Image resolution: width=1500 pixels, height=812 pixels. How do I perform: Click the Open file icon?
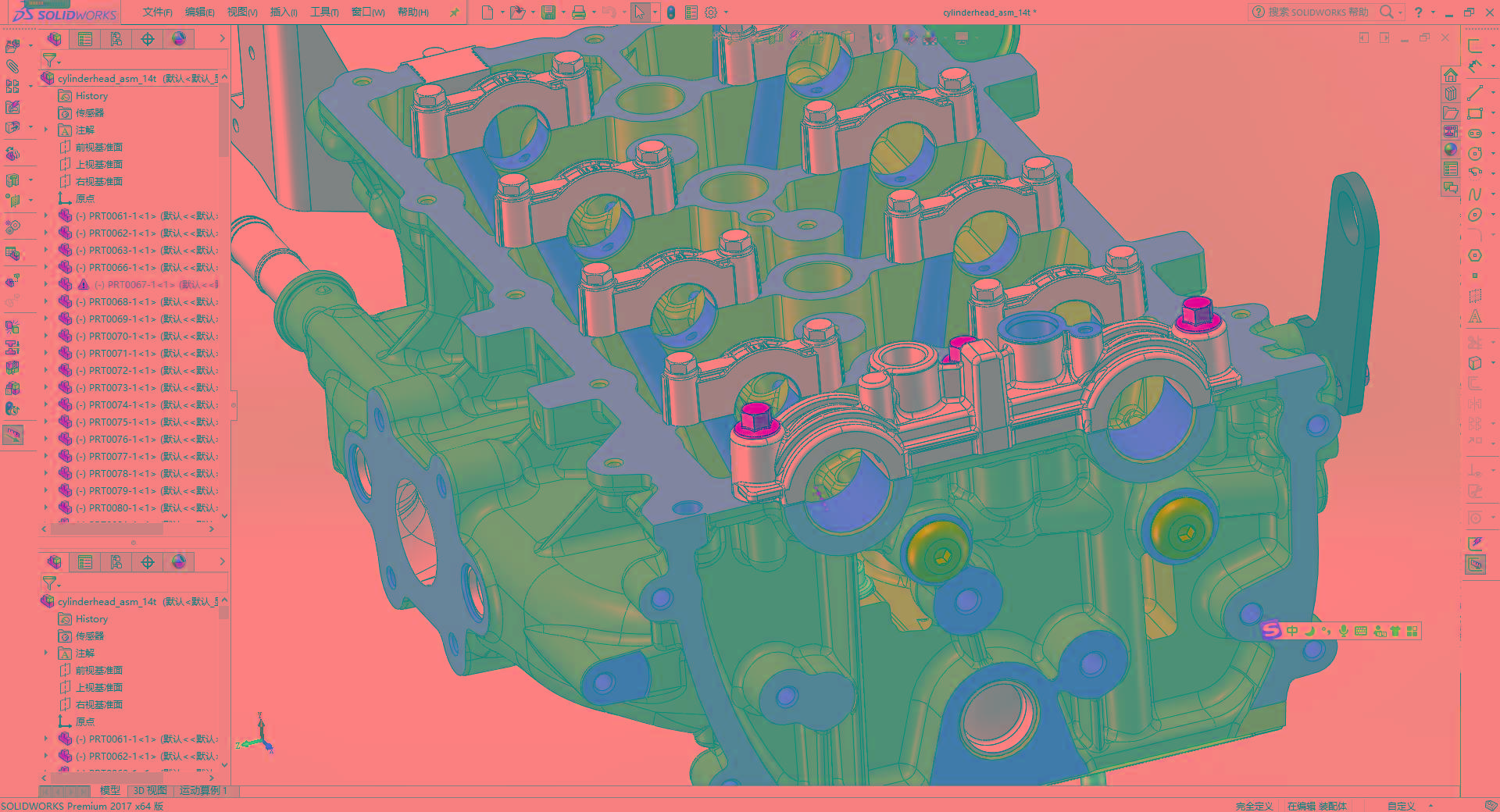pos(516,12)
